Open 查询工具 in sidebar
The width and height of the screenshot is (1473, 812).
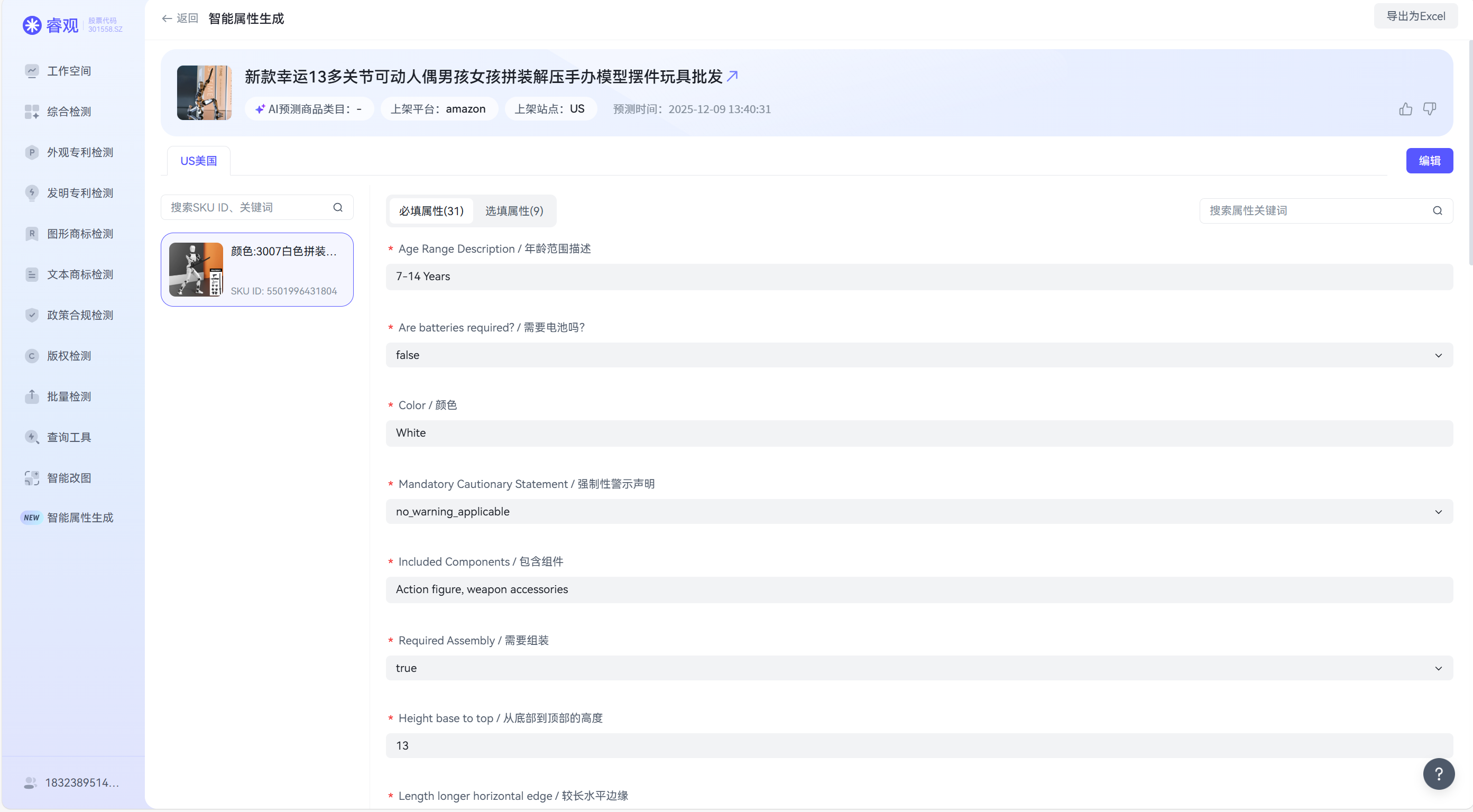pos(69,437)
